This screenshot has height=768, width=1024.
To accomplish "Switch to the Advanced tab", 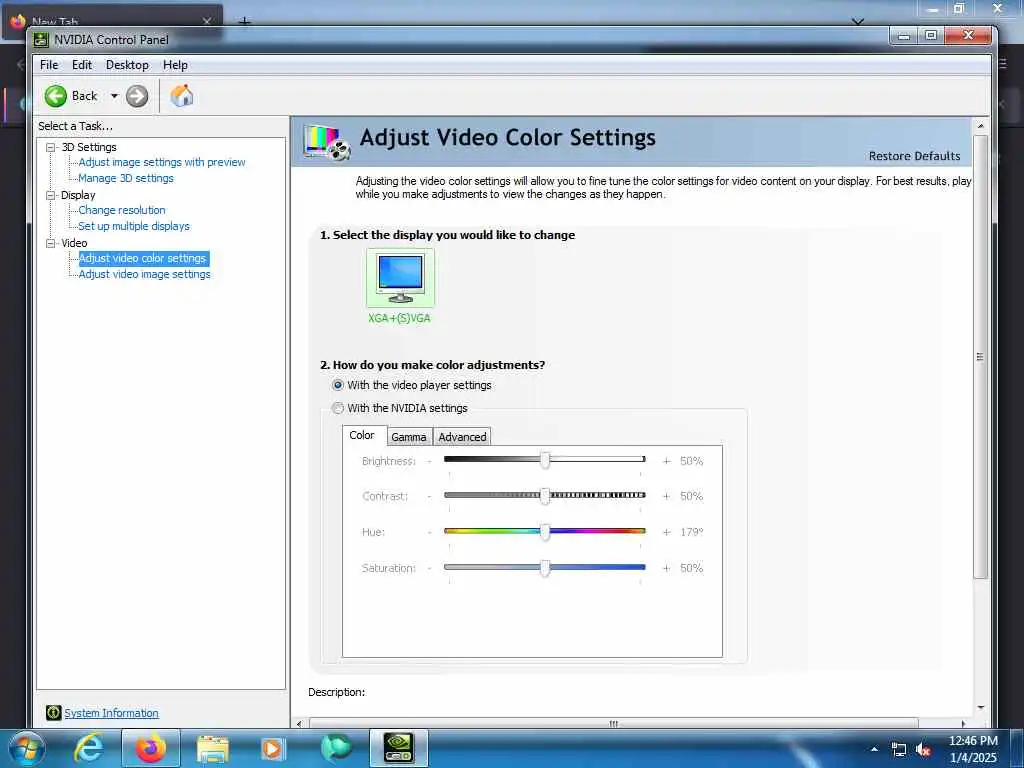I will tap(462, 437).
